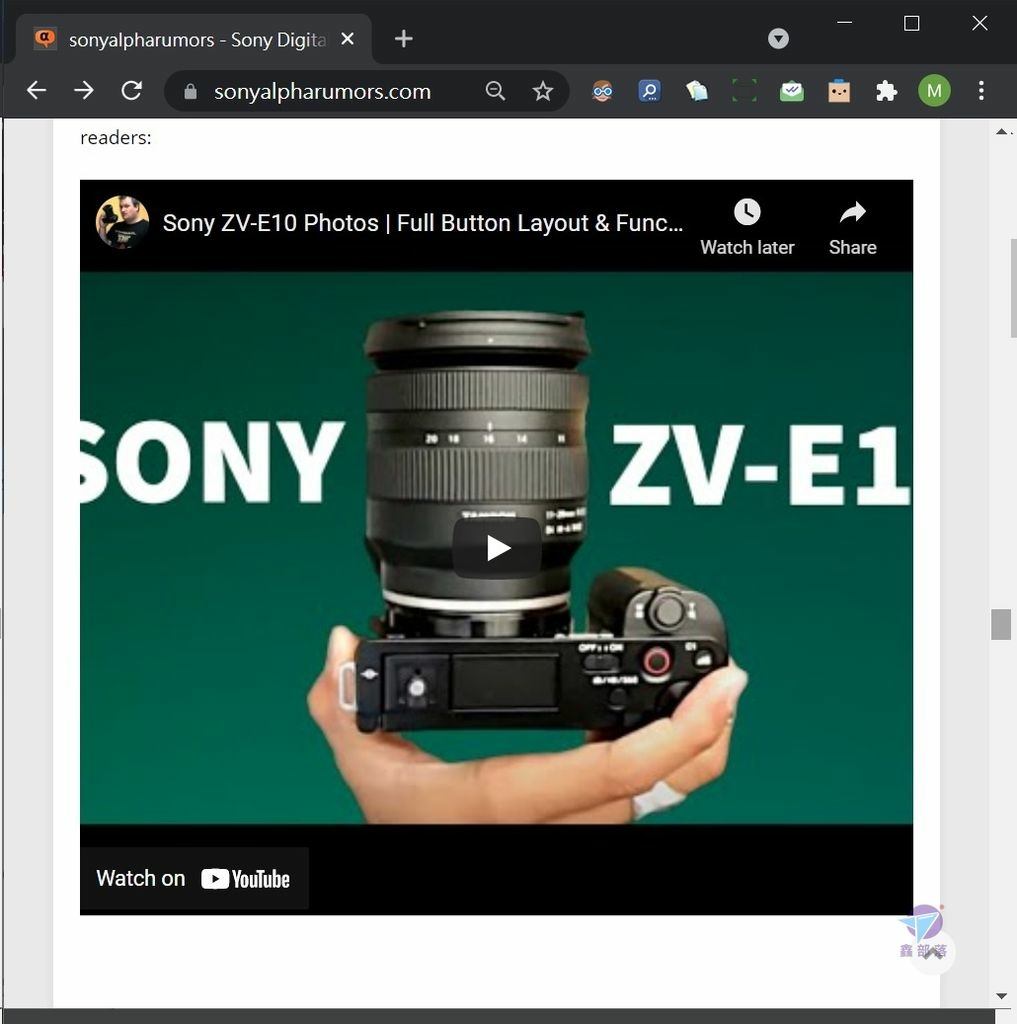Screen dimensions: 1017x1024
Task: Click the page scrollbar down arrow
Action: point(1001,996)
